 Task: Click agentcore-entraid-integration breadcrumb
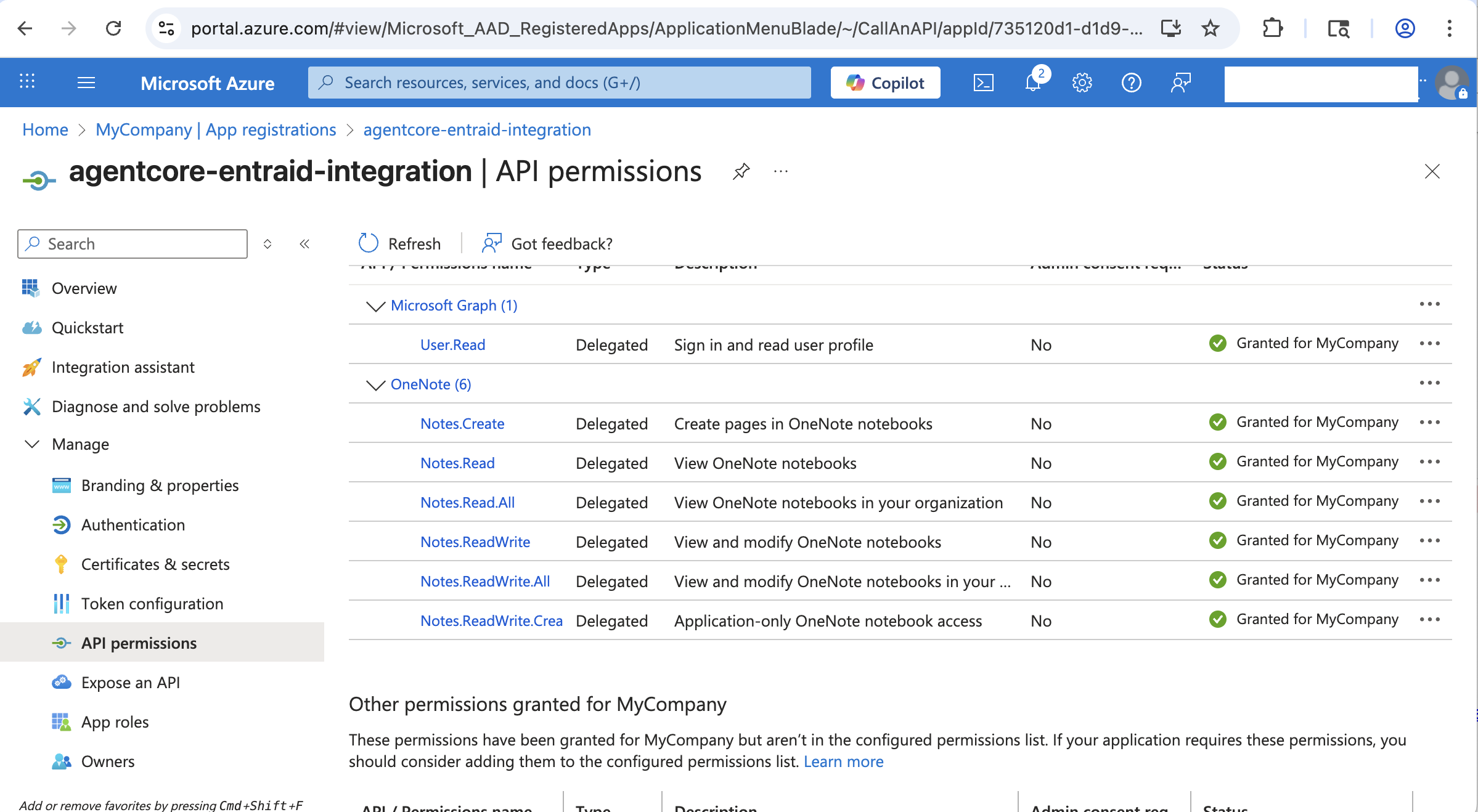coord(477,129)
